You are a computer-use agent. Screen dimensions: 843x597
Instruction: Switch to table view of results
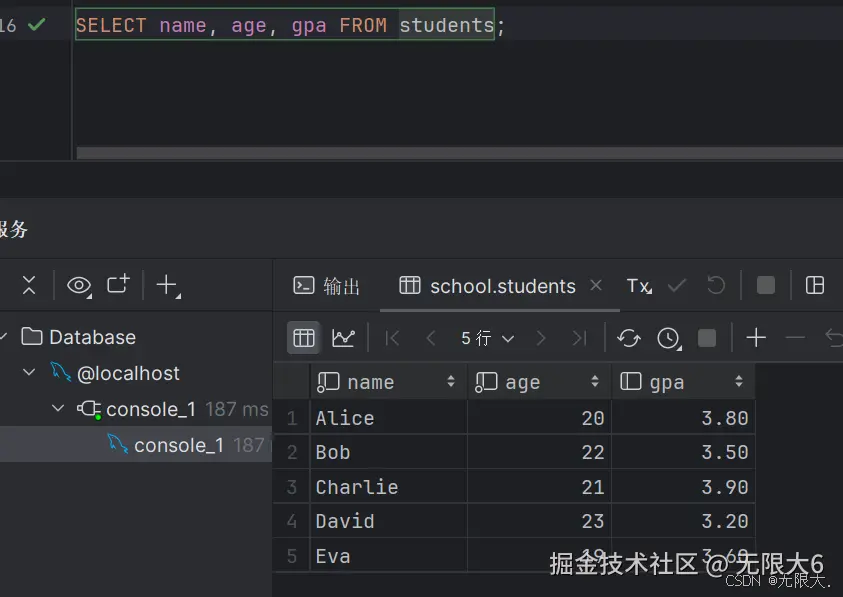point(304,338)
